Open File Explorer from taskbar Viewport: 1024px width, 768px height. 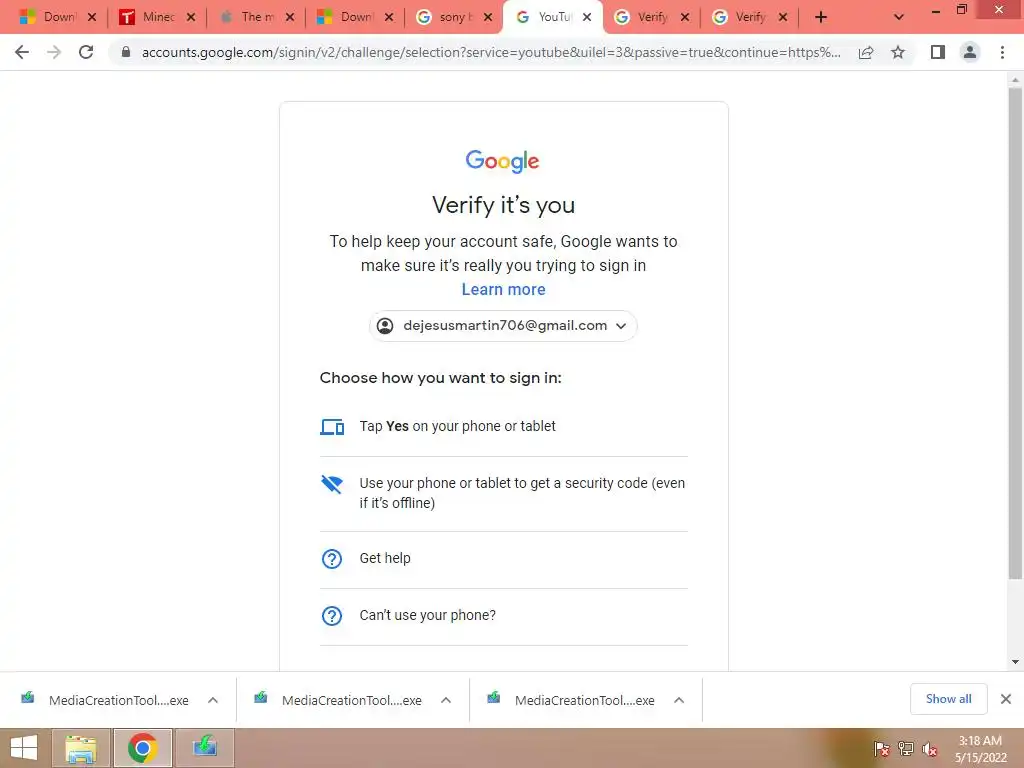pos(81,748)
